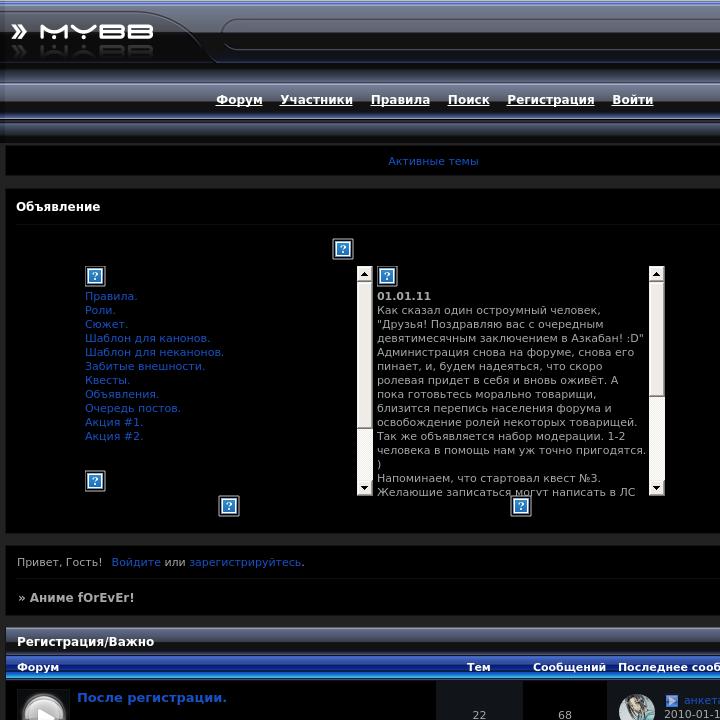Click the Регистрация/Важно category header
Screen dimensions: 720x720
click(x=85, y=641)
